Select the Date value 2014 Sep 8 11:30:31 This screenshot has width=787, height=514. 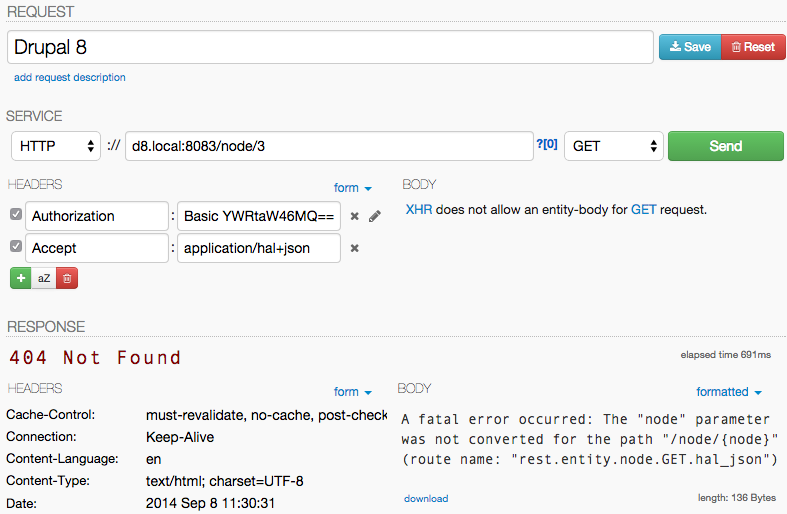pyautogui.click(x=210, y=503)
